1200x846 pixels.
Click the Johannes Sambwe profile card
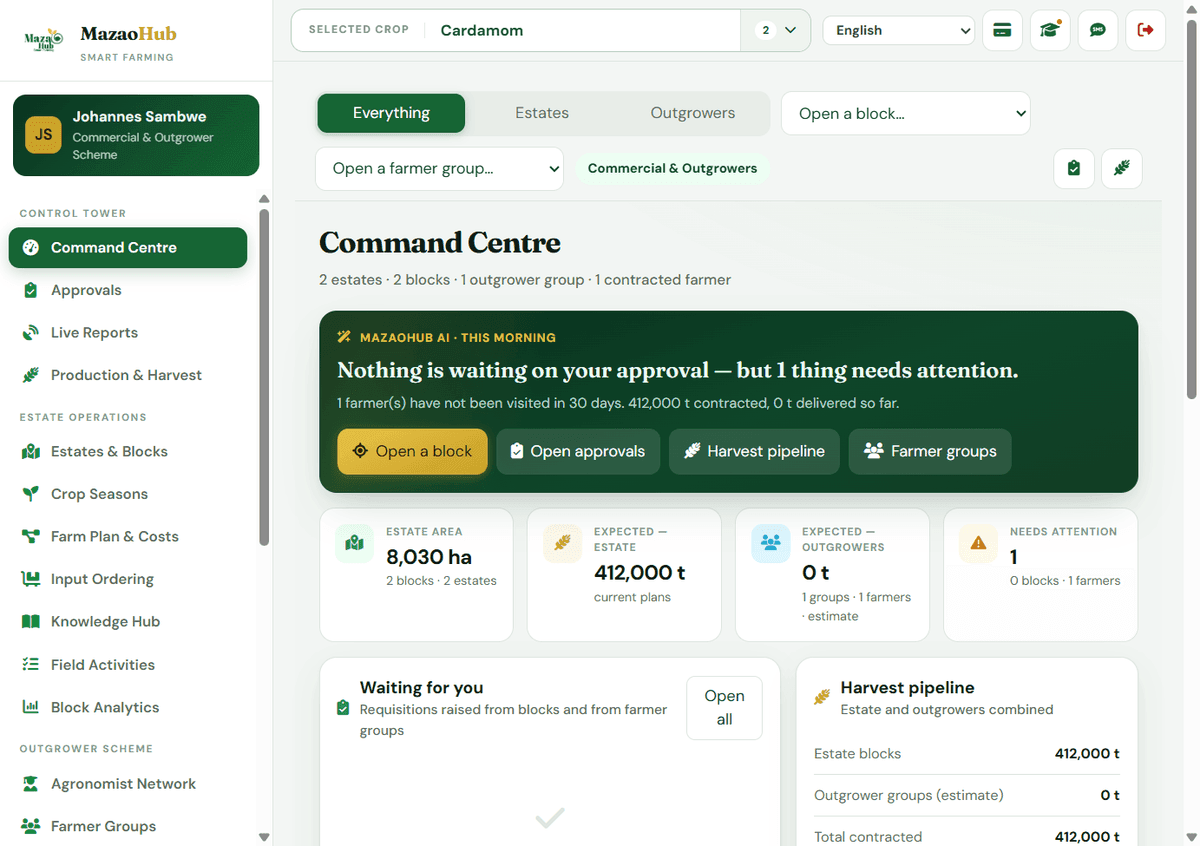(x=136, y=135)
